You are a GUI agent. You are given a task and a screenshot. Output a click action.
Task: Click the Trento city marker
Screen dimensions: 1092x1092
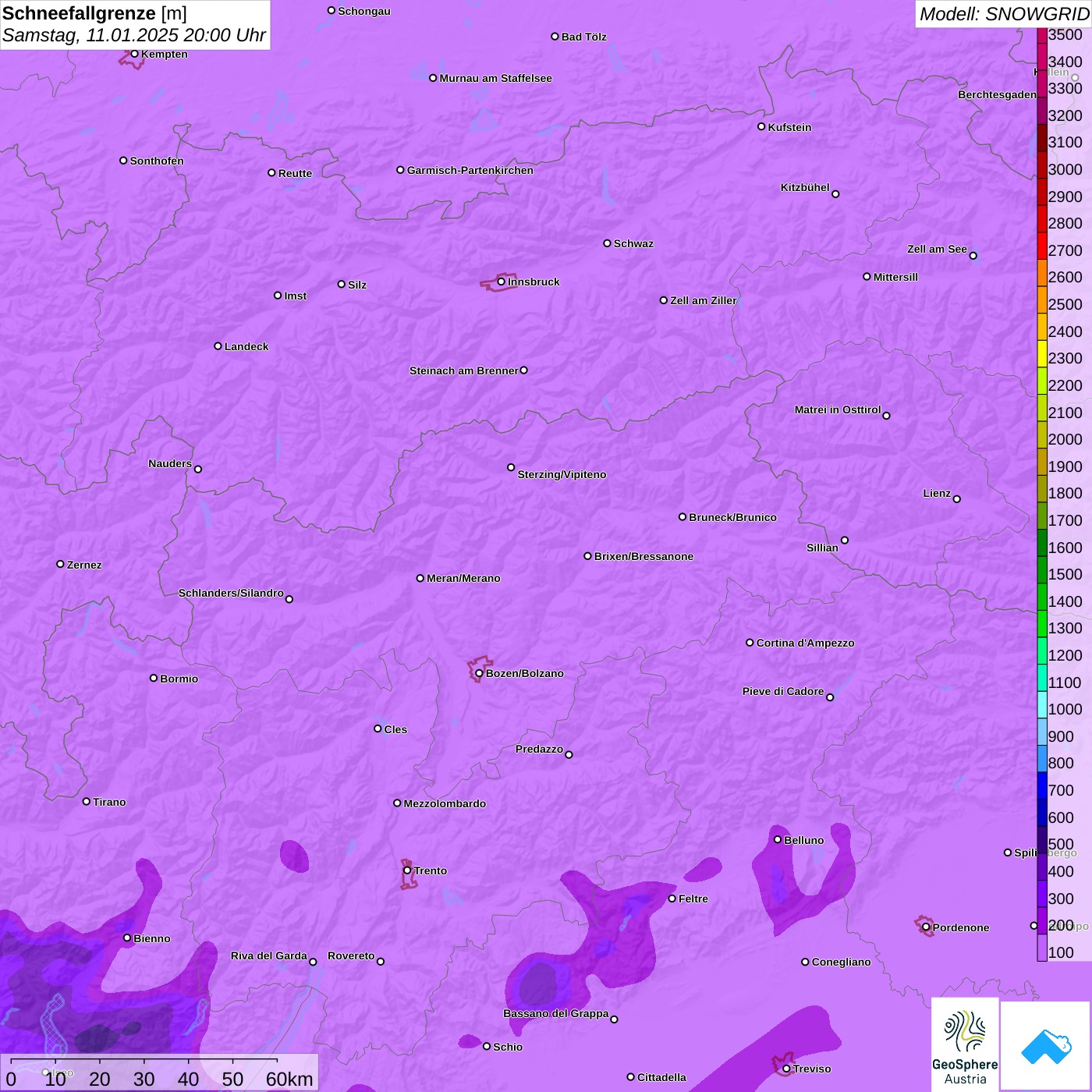pos(407,870)
